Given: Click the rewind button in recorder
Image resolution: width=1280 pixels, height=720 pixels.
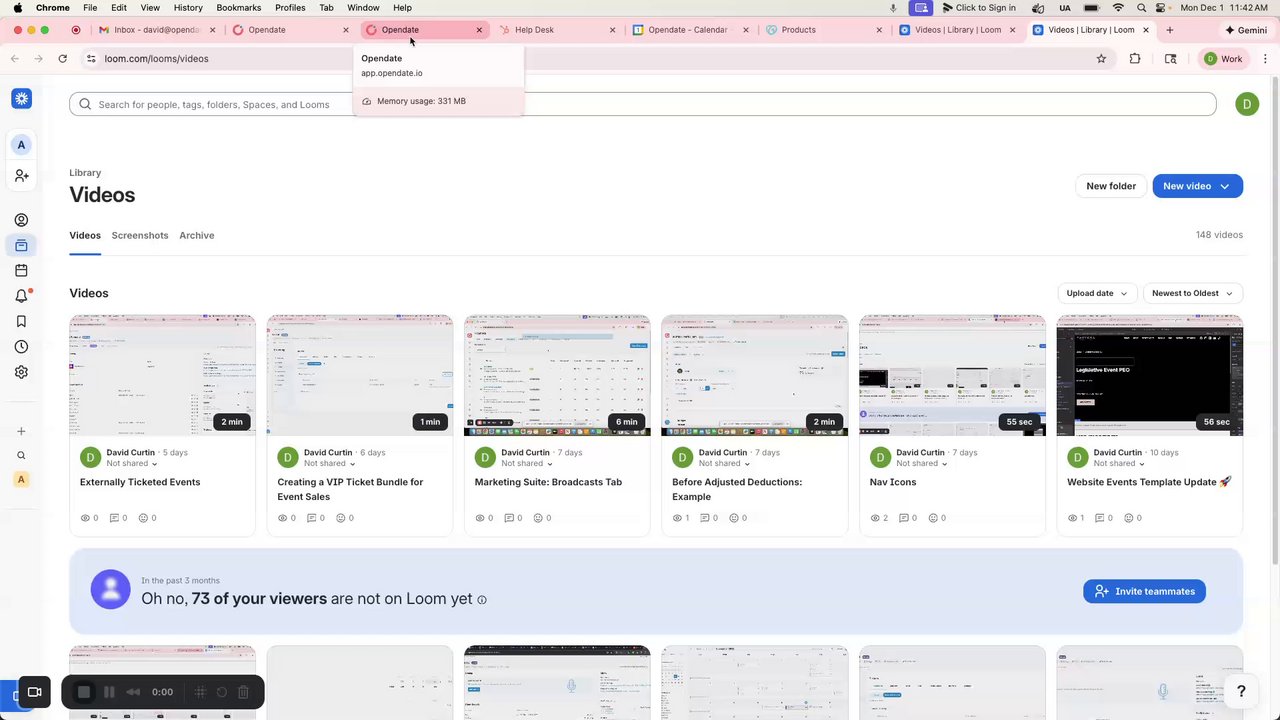Looking at the screenshot, I should [x=133, y=692].
